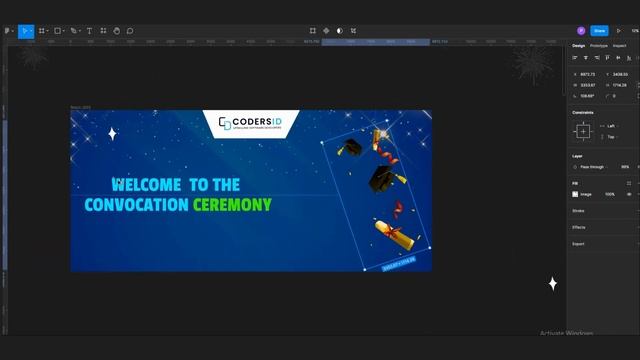Expand the Shape tools dropdown arrow

pyautogui.click(x=64, y=31)
